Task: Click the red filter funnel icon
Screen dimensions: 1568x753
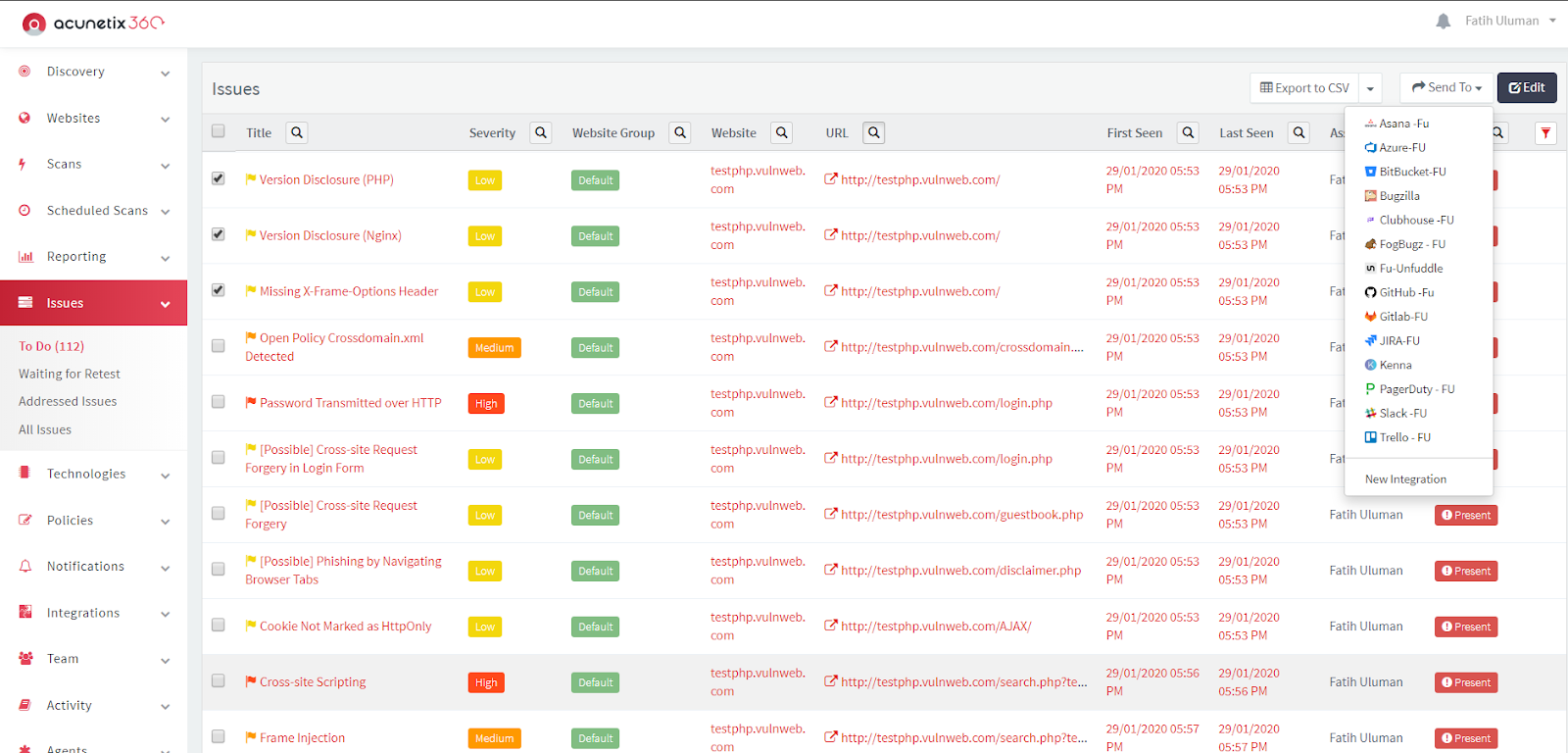Action: tap(1545, 132)
